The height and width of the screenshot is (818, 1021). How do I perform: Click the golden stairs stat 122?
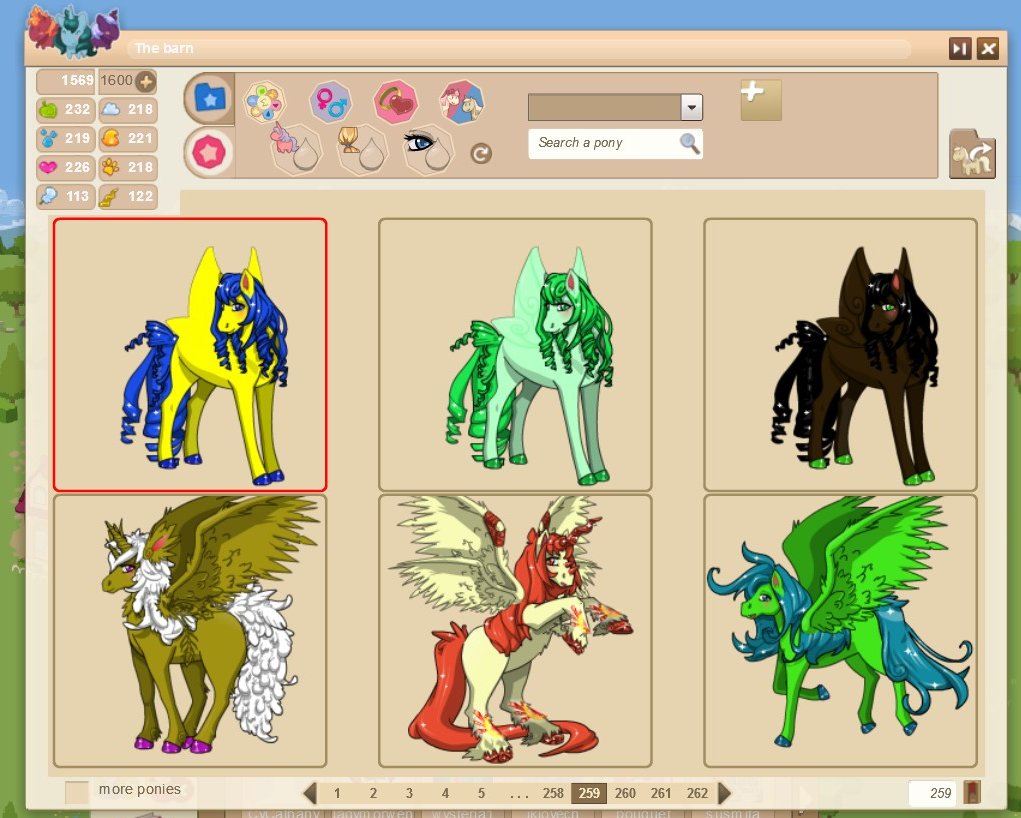tap(128, 196)
